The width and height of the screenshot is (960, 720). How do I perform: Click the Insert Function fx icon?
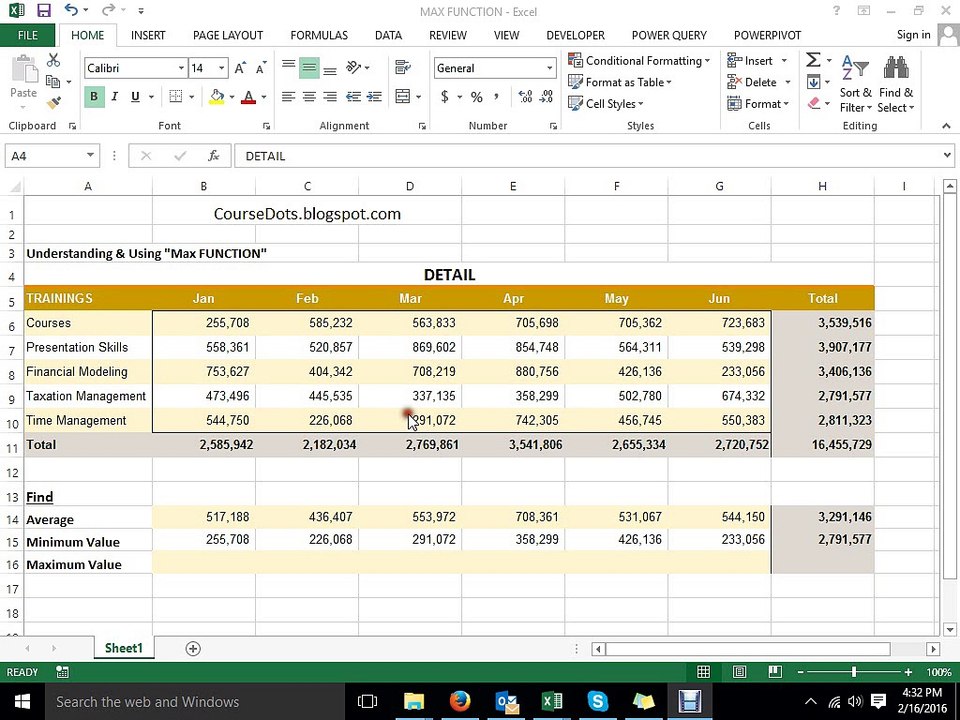coord(214,156)
